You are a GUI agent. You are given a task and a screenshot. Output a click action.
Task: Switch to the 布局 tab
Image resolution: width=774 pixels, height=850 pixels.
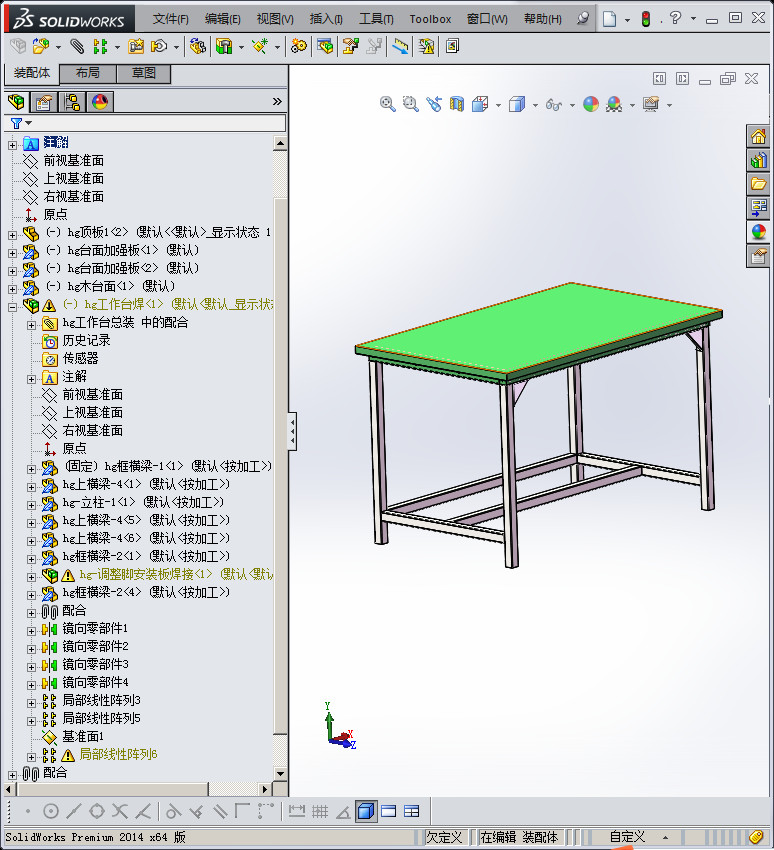[x=87, y=73]
